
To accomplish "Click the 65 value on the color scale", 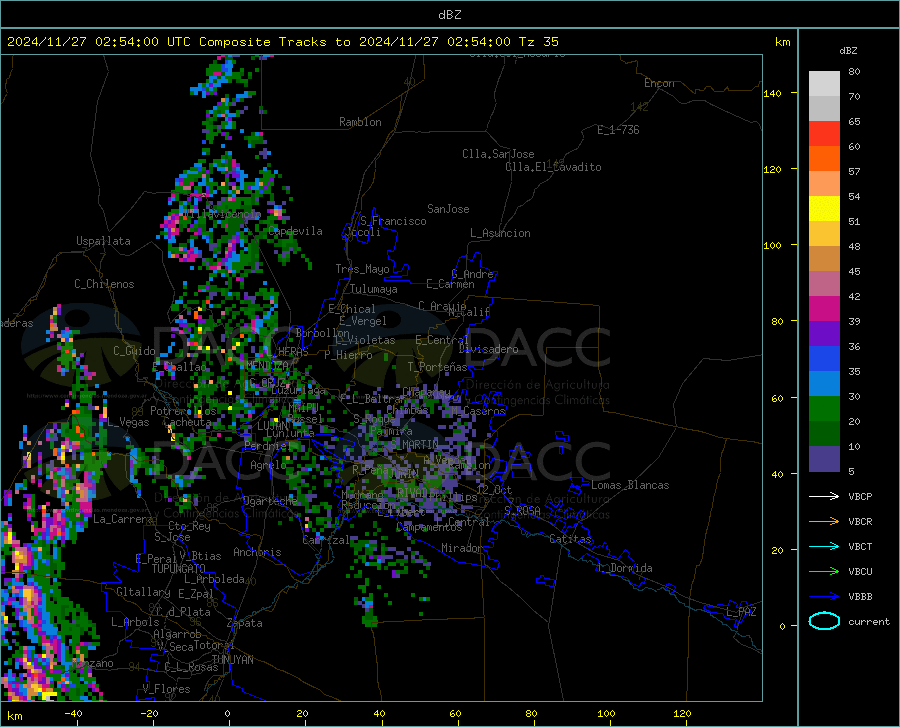I will (x=854, y=122).
